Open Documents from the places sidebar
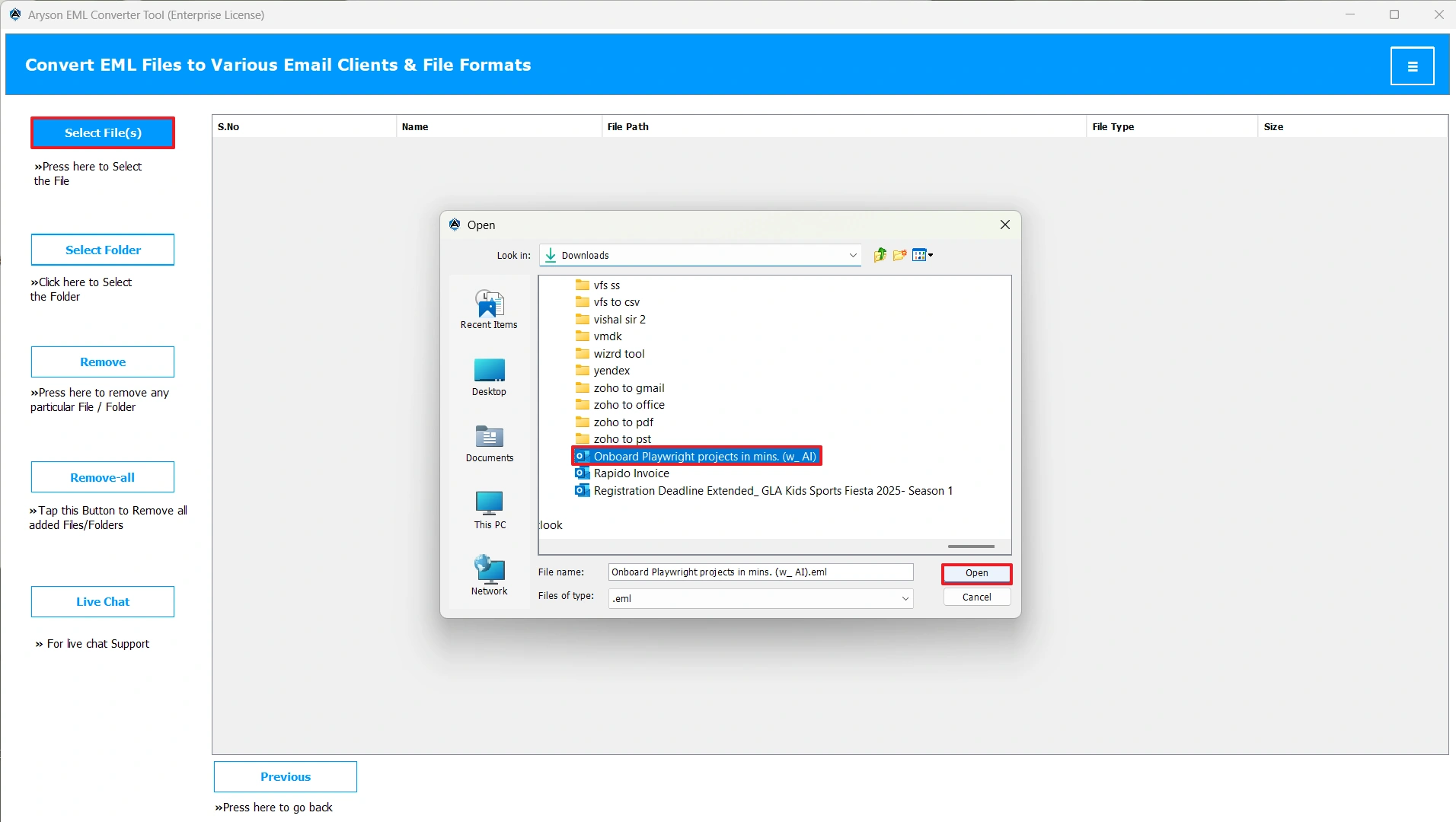Viewport: 1456px width, 822px height. pyautogui.click(x=488, y=443)
